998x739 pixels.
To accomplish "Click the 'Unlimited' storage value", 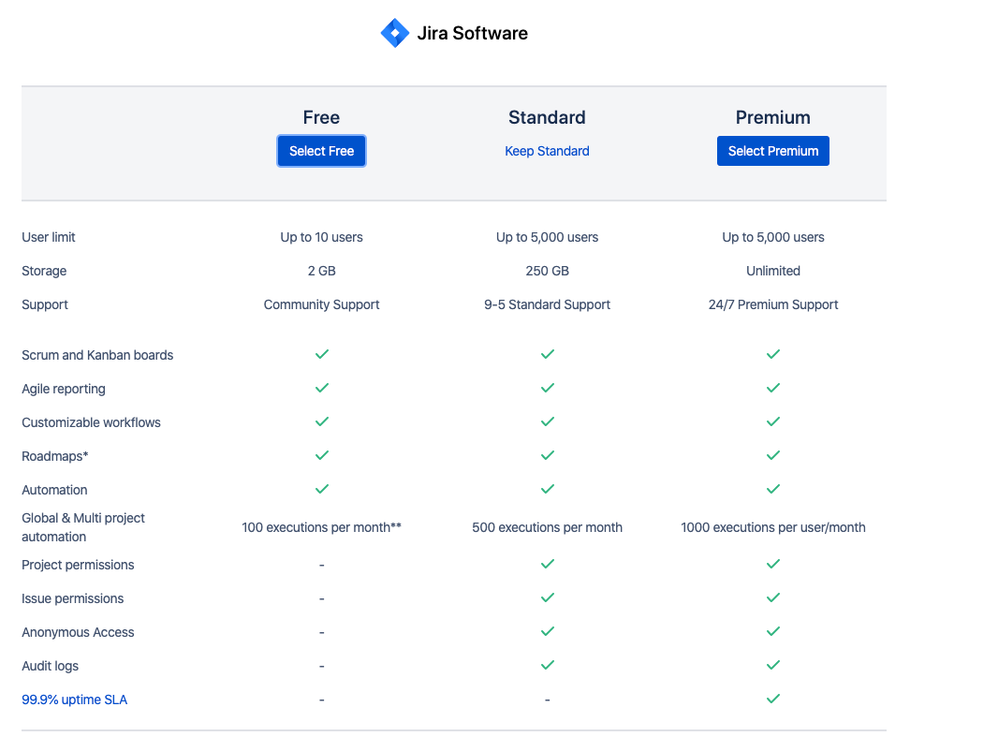I will [x=773, y=271].
